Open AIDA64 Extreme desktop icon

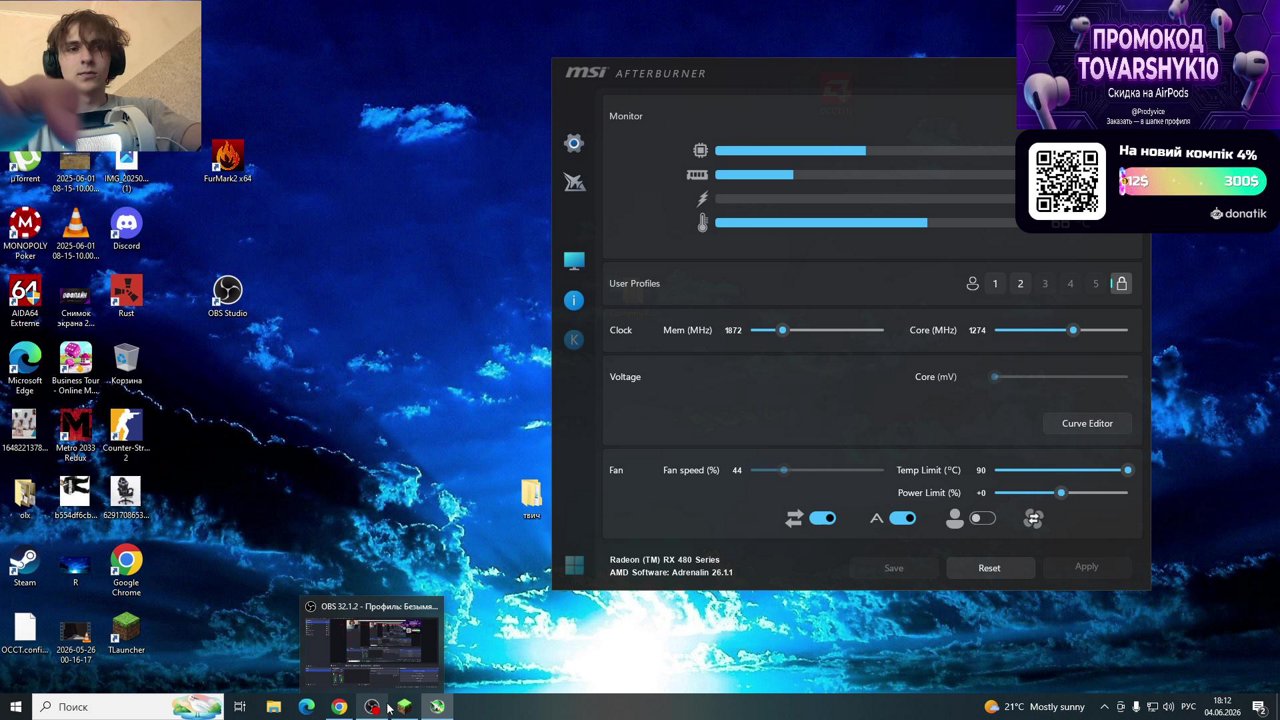(x=25, y=301)
